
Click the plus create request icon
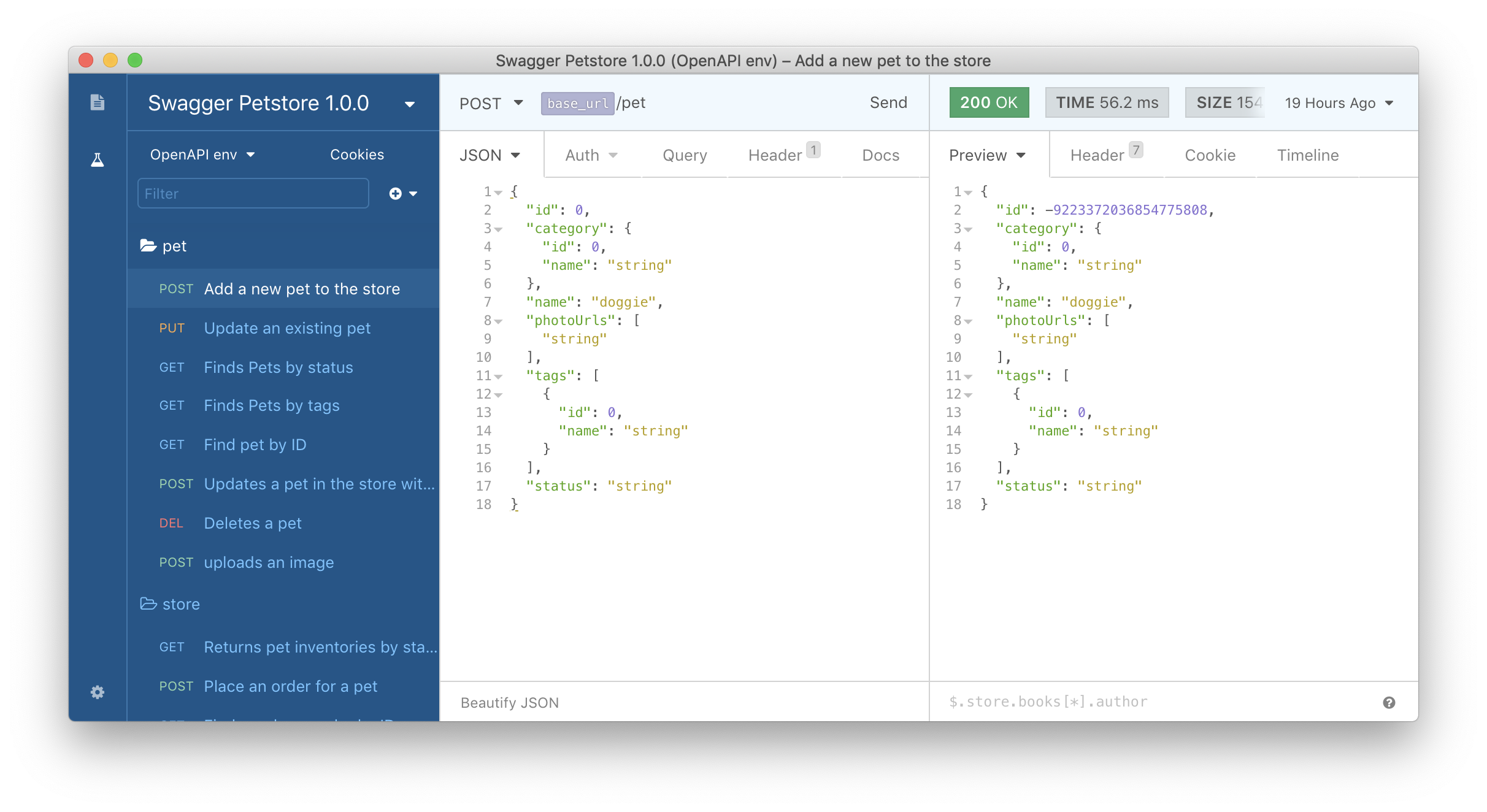[396, 194]
